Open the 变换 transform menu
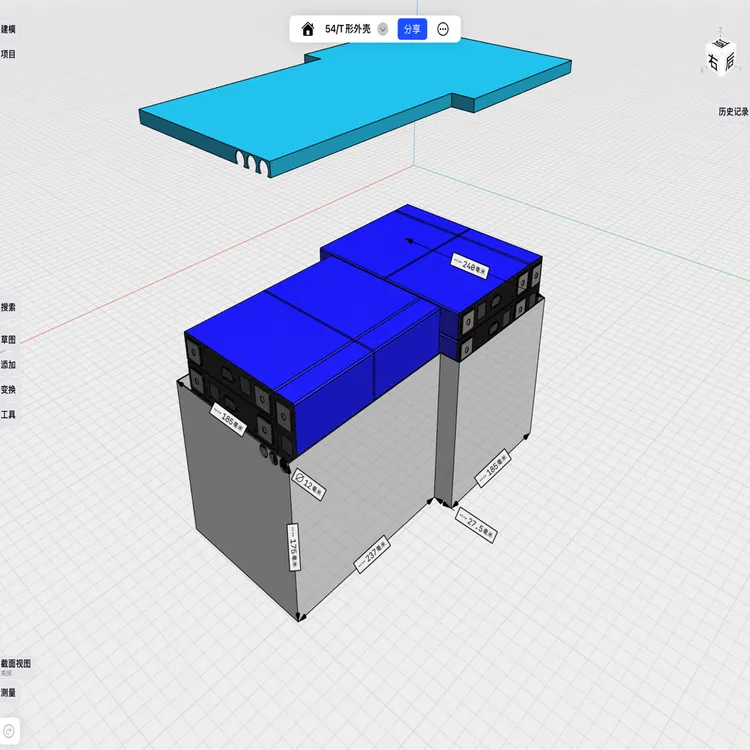Viewport: 750px width, 750px height. (8, 390)
